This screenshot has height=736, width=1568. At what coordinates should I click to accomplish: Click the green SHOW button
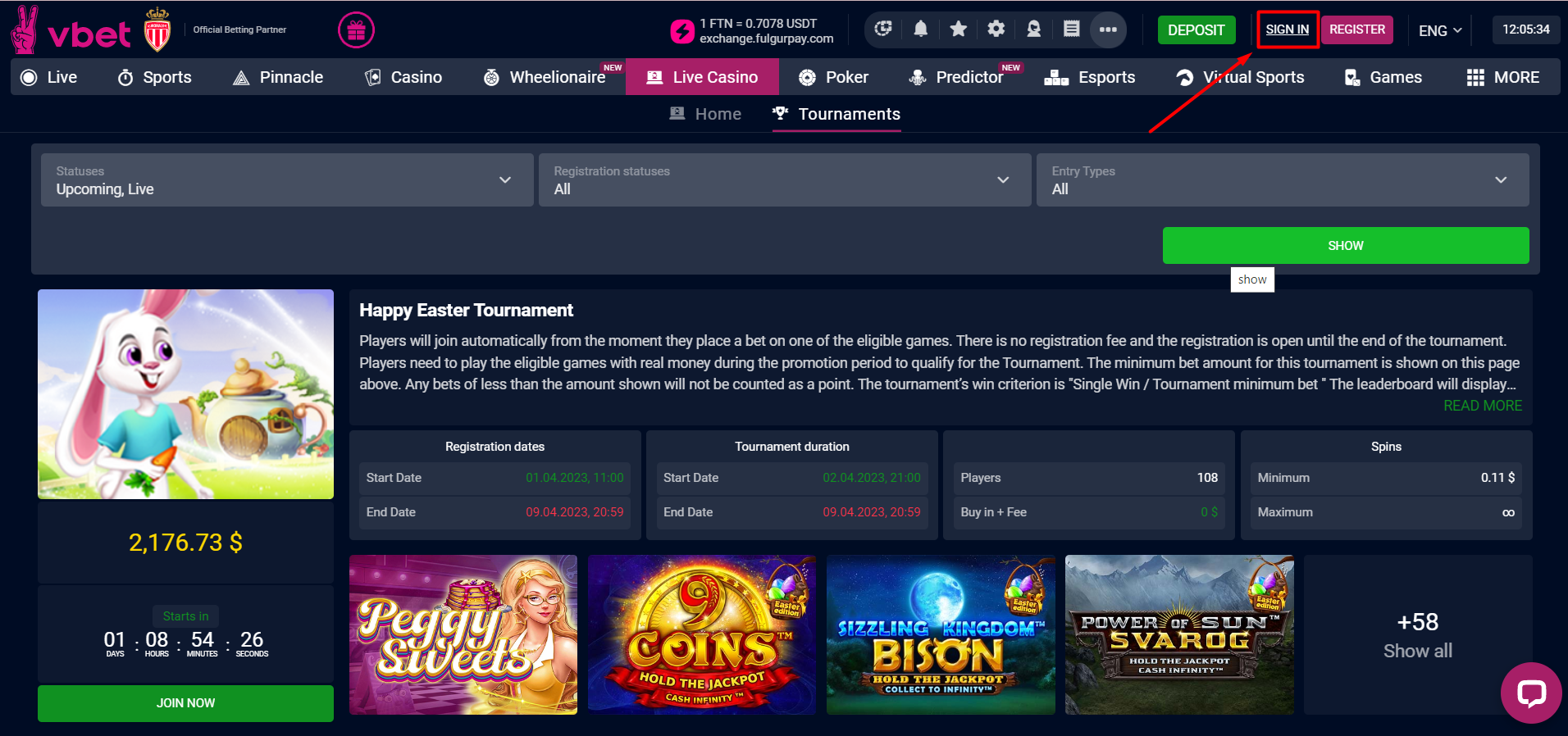pos(1346,245)
